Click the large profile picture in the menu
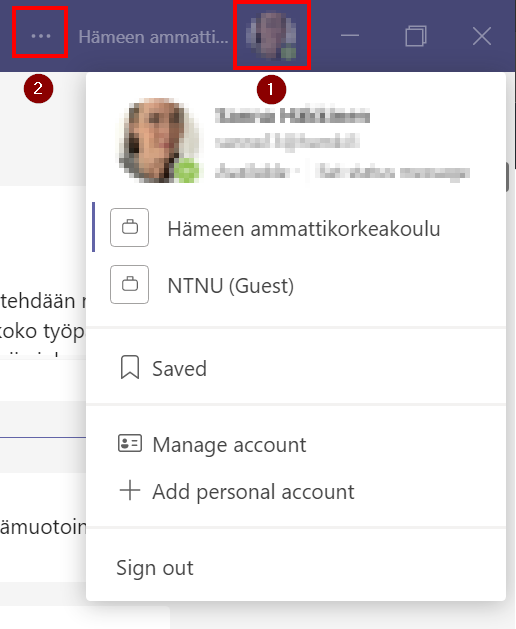 [x=159, y=140]
